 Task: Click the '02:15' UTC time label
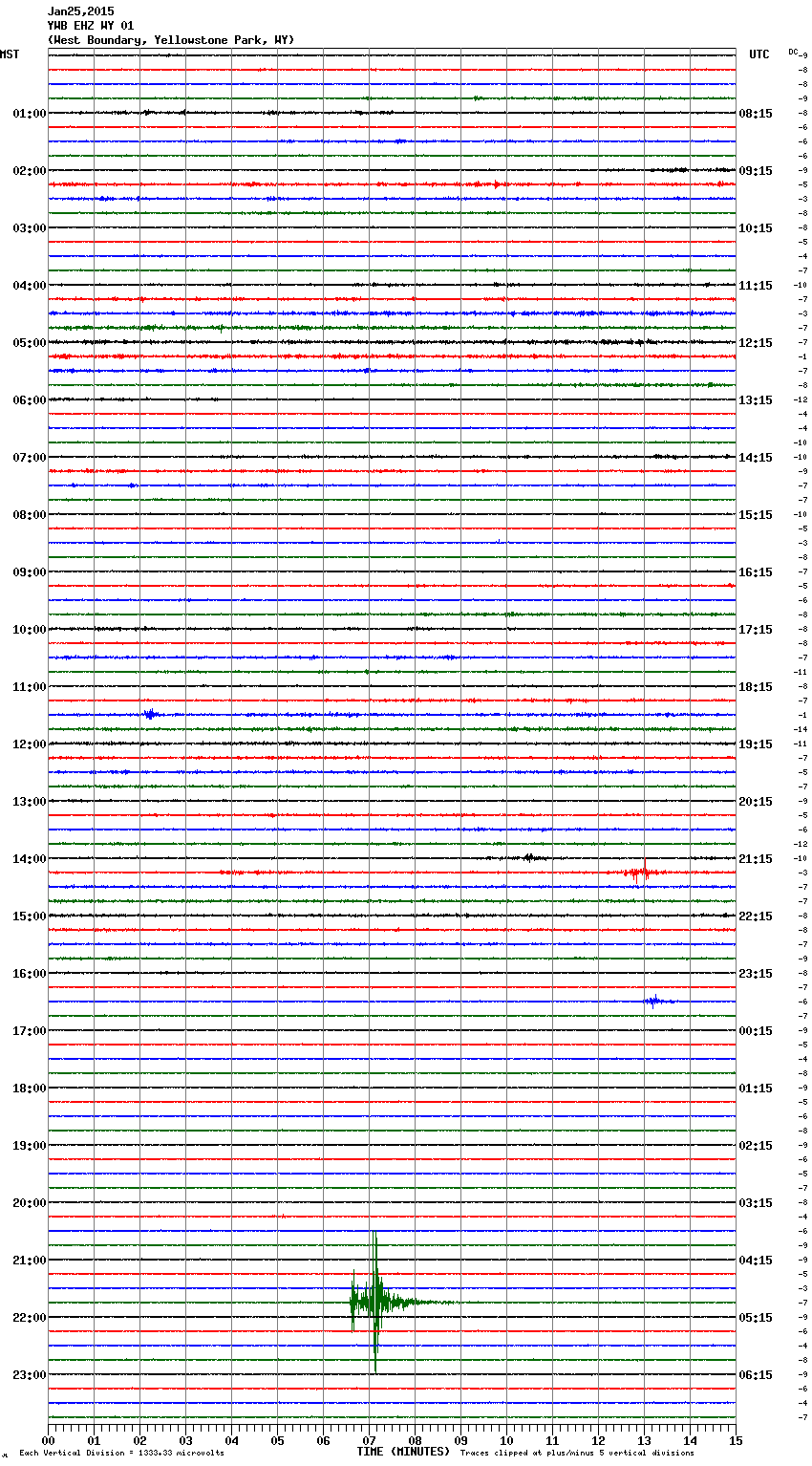click(x=756, y=1146)
